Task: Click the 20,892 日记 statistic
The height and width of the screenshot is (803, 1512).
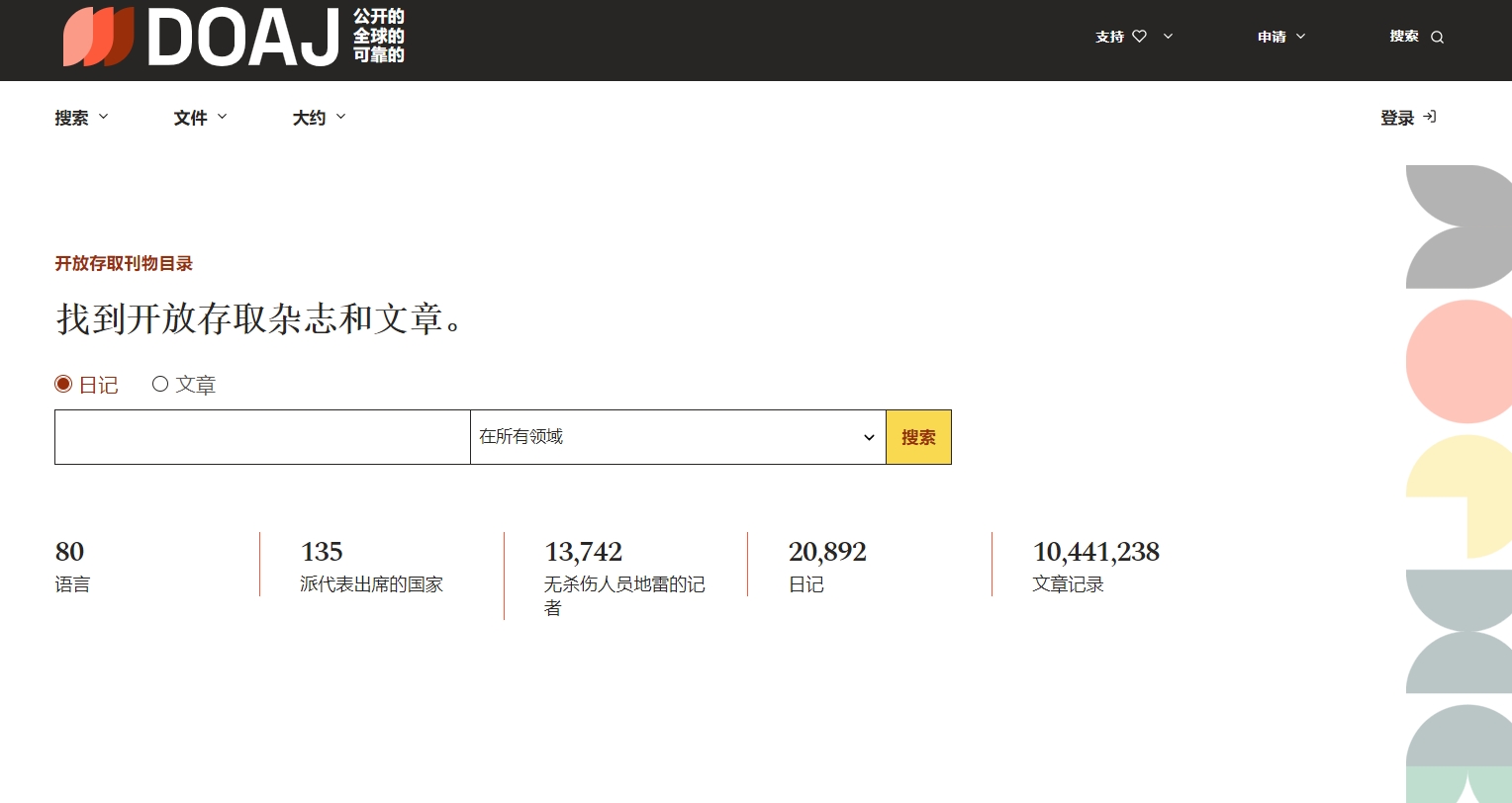Action: coord(827,567)
